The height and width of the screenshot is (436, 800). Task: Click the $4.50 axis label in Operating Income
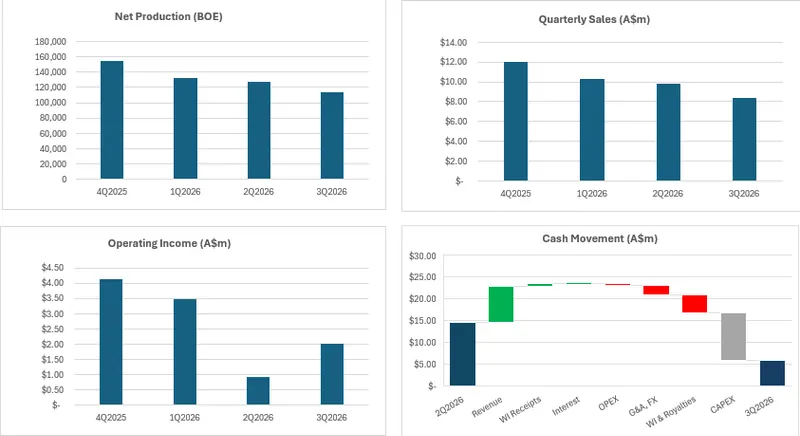[53, 268]
